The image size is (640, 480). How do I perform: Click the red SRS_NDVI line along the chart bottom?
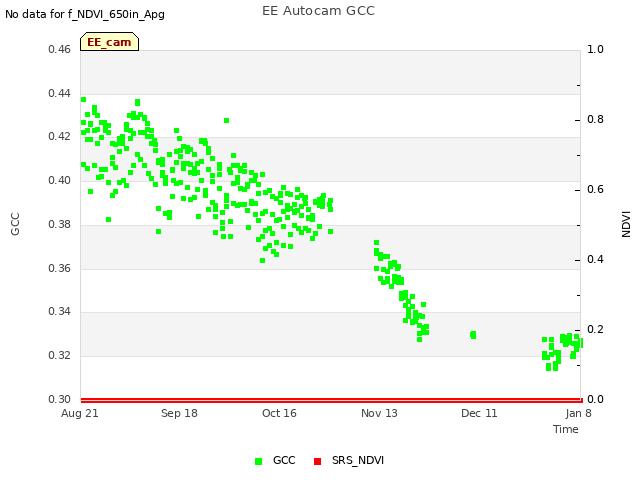click(331, 400)
